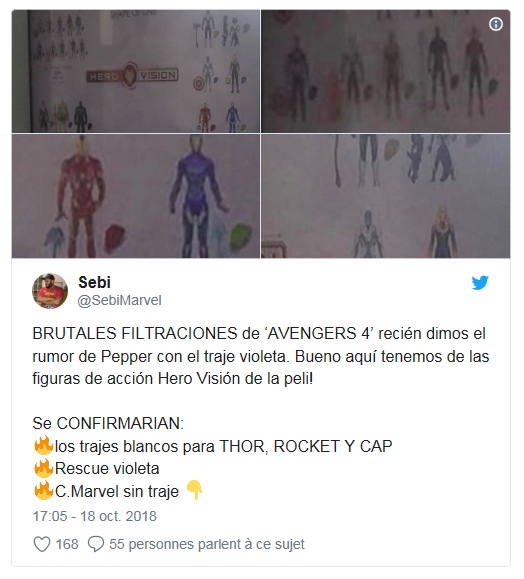This screenshot has width=524, height=579.
Task: View the 55 personnes parlent à ce sujet link
Action: tap(207, 544)
